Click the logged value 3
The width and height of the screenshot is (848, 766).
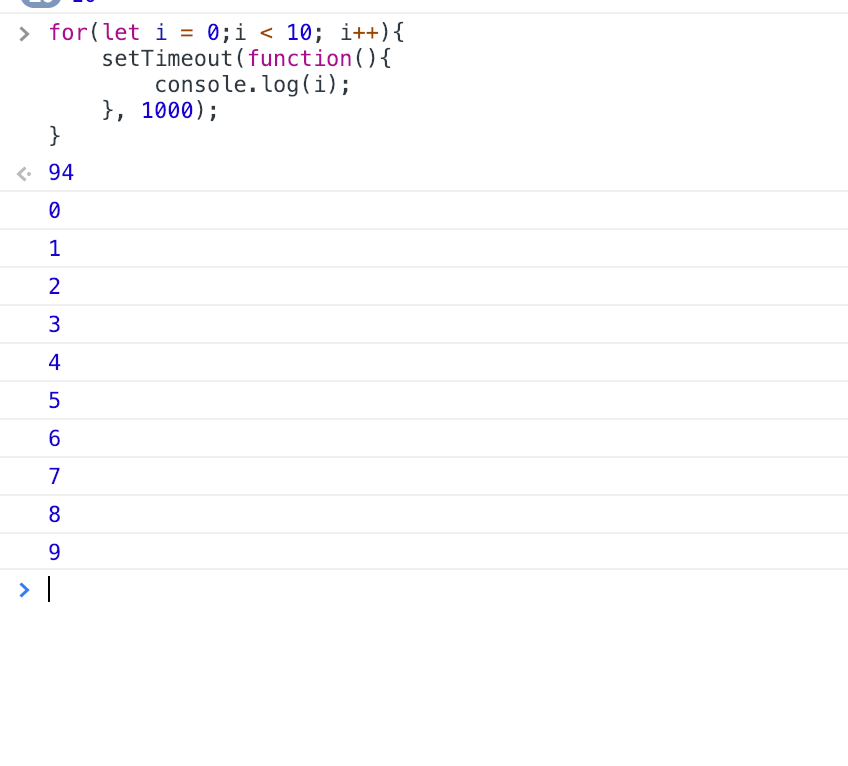54,324
